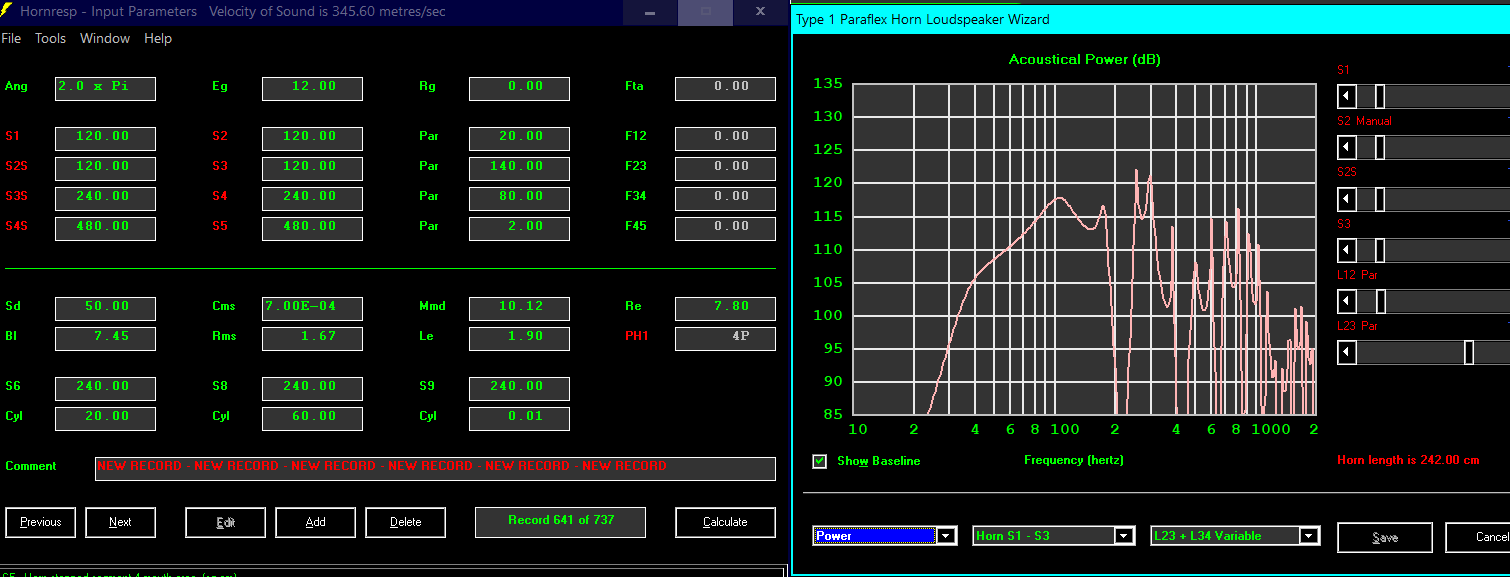
Task: Click the S3 slider thumb
Action: click(1380, 250)
